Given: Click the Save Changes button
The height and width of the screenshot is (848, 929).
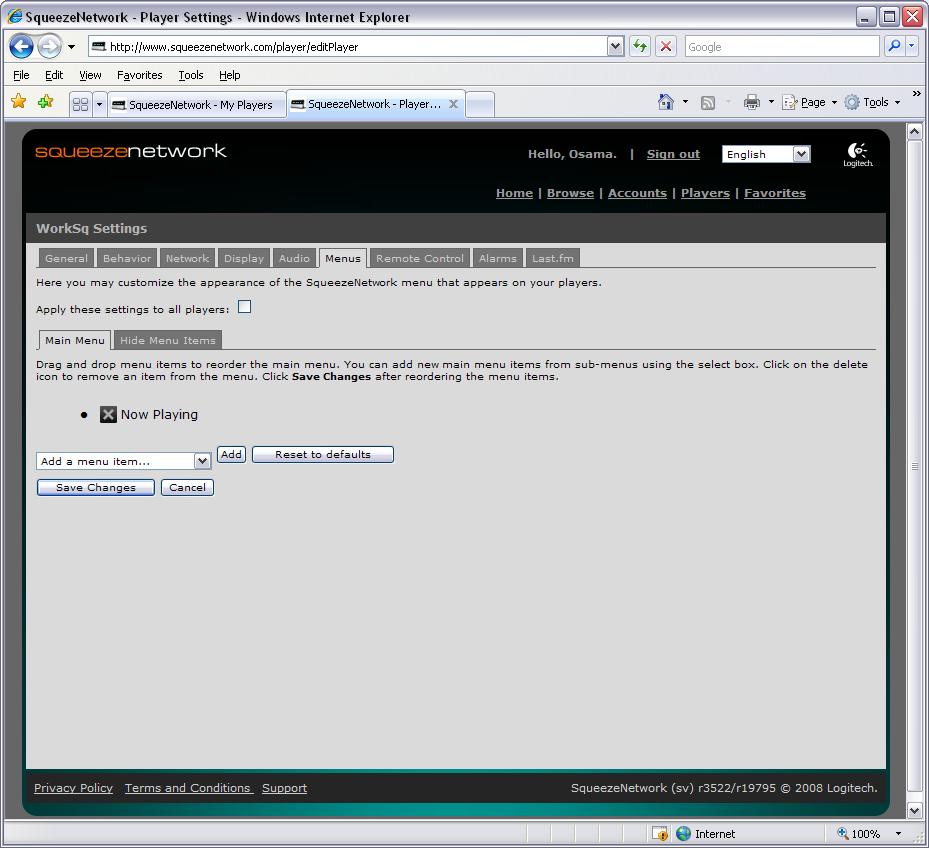Looking at the screenshot, I should 96,488.
